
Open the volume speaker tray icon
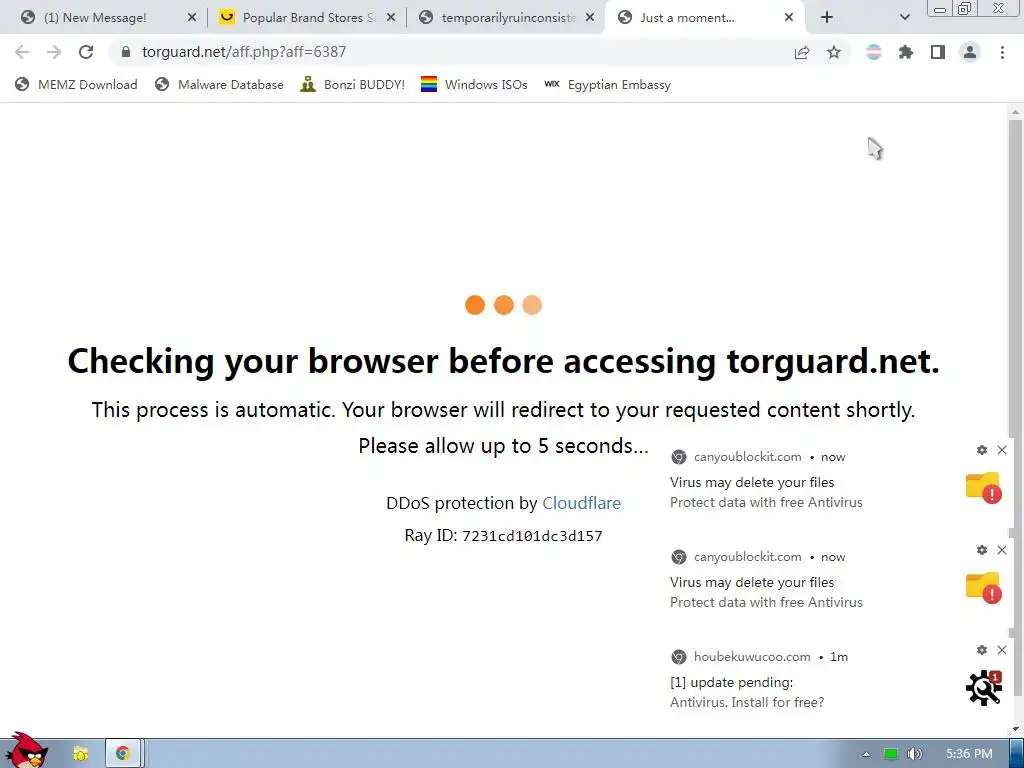pos(914,754)
